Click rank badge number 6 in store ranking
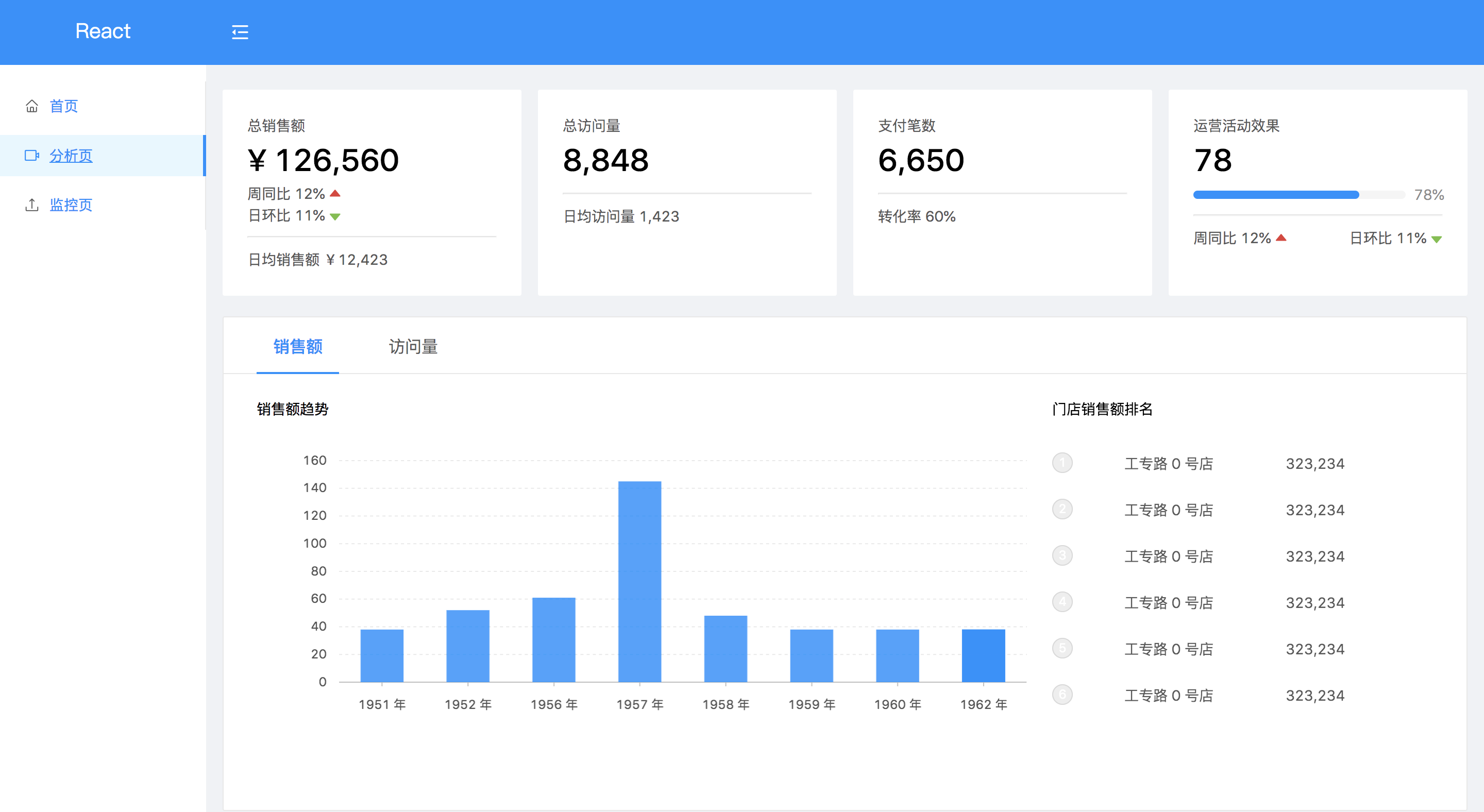Viewport: 1484px width, 812px height. point(1063,695)
